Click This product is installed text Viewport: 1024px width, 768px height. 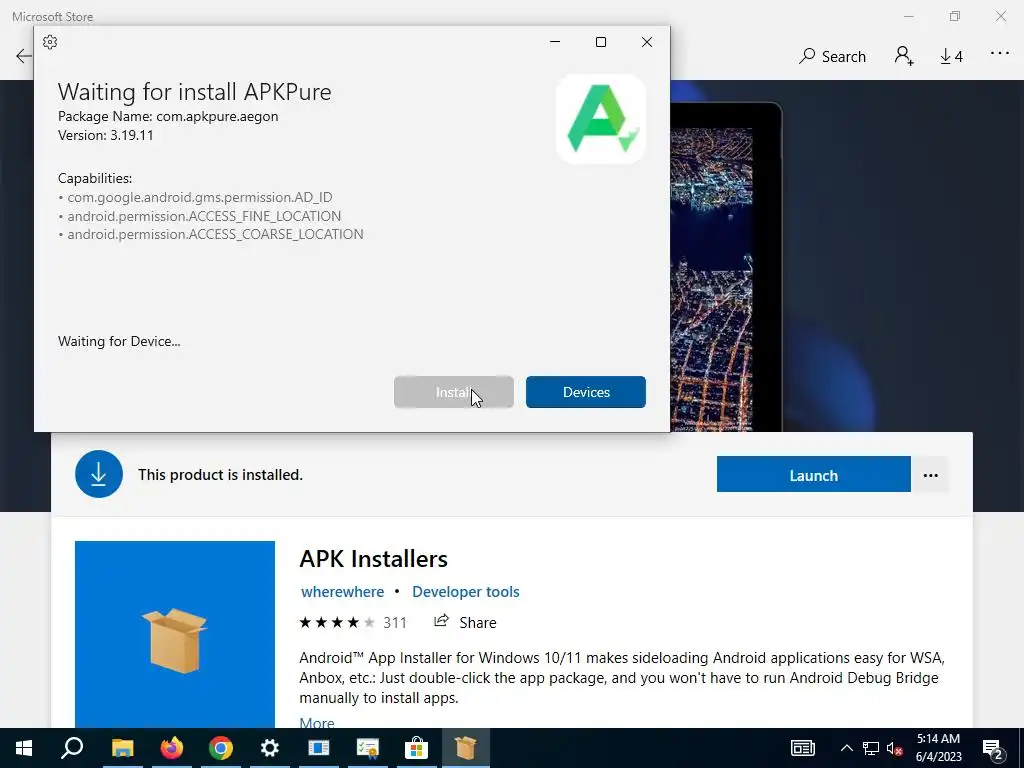coord(220,475)
